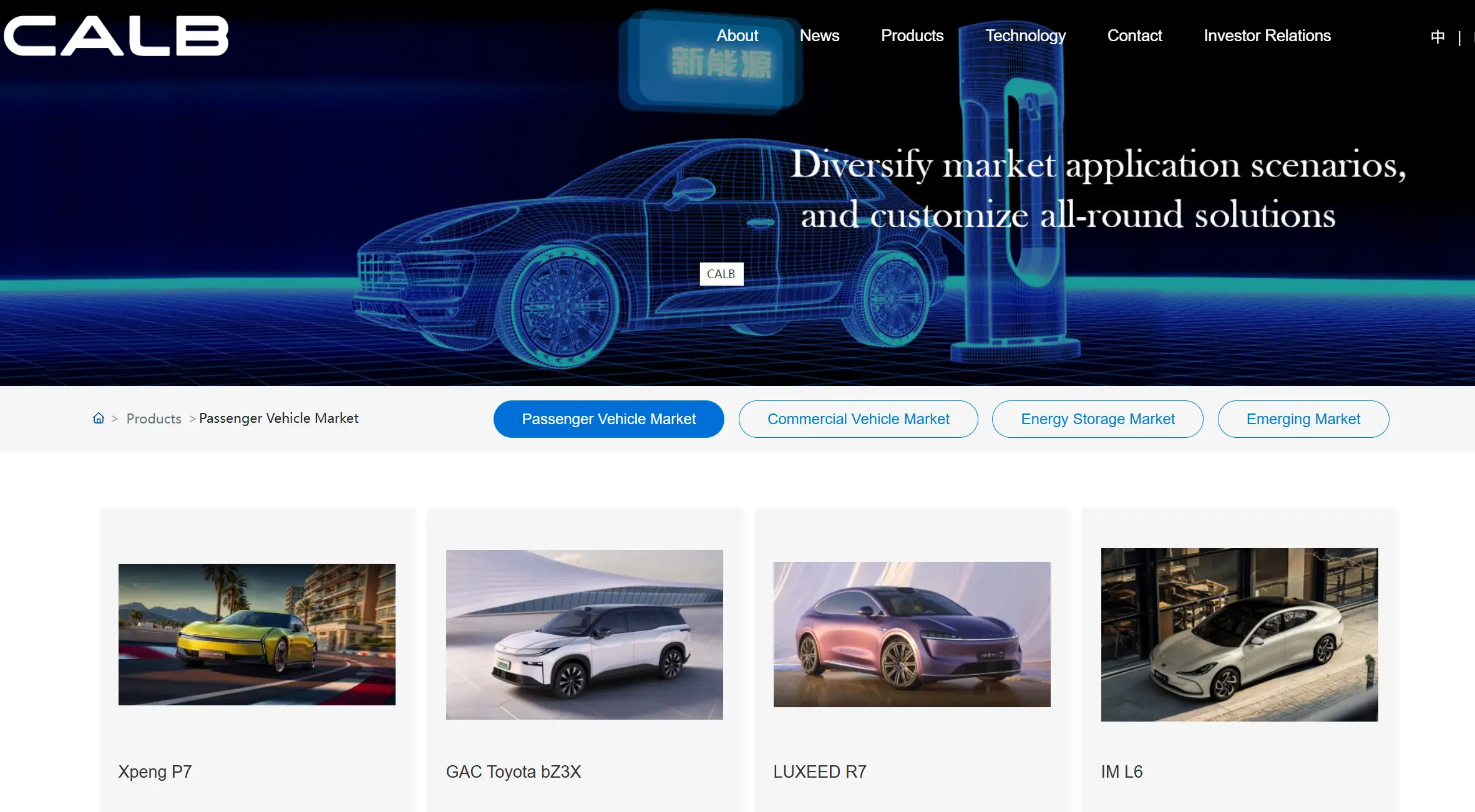Open Investor Relations
Screen dimensions: 1475x812
point(1267,36)
